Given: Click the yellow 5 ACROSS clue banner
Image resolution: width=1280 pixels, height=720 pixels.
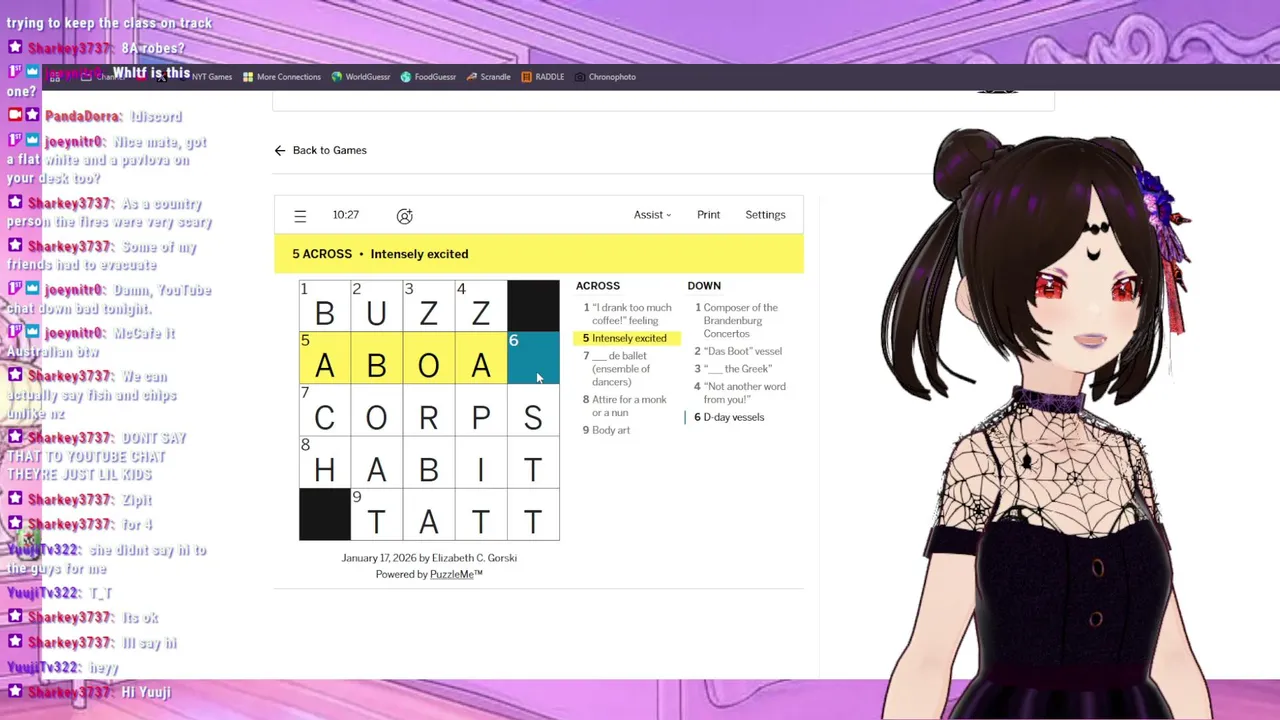Looking at the screenshot, I should tap(539, 254).
